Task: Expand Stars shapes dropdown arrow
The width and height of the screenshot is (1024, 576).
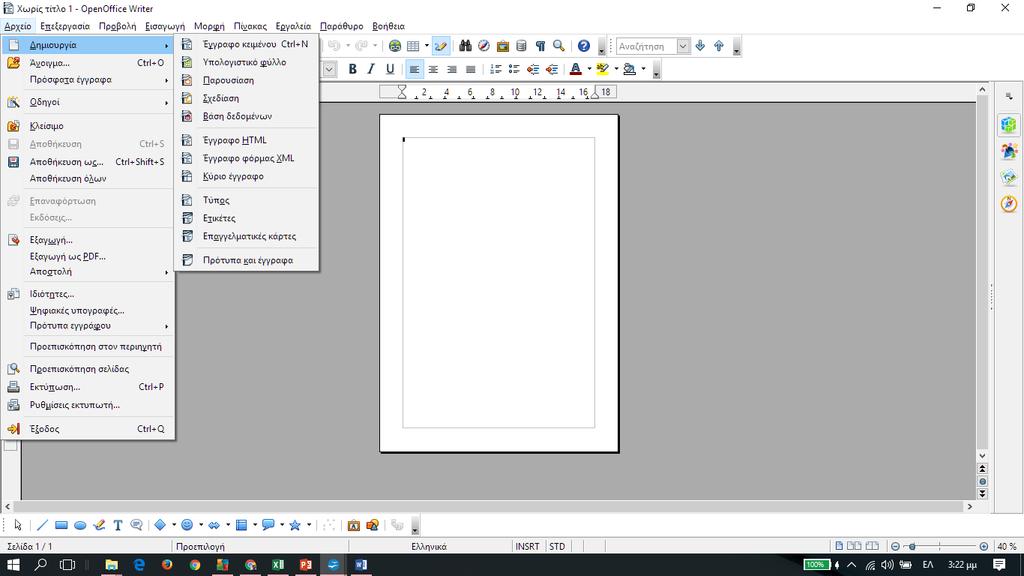Action: 309,525
